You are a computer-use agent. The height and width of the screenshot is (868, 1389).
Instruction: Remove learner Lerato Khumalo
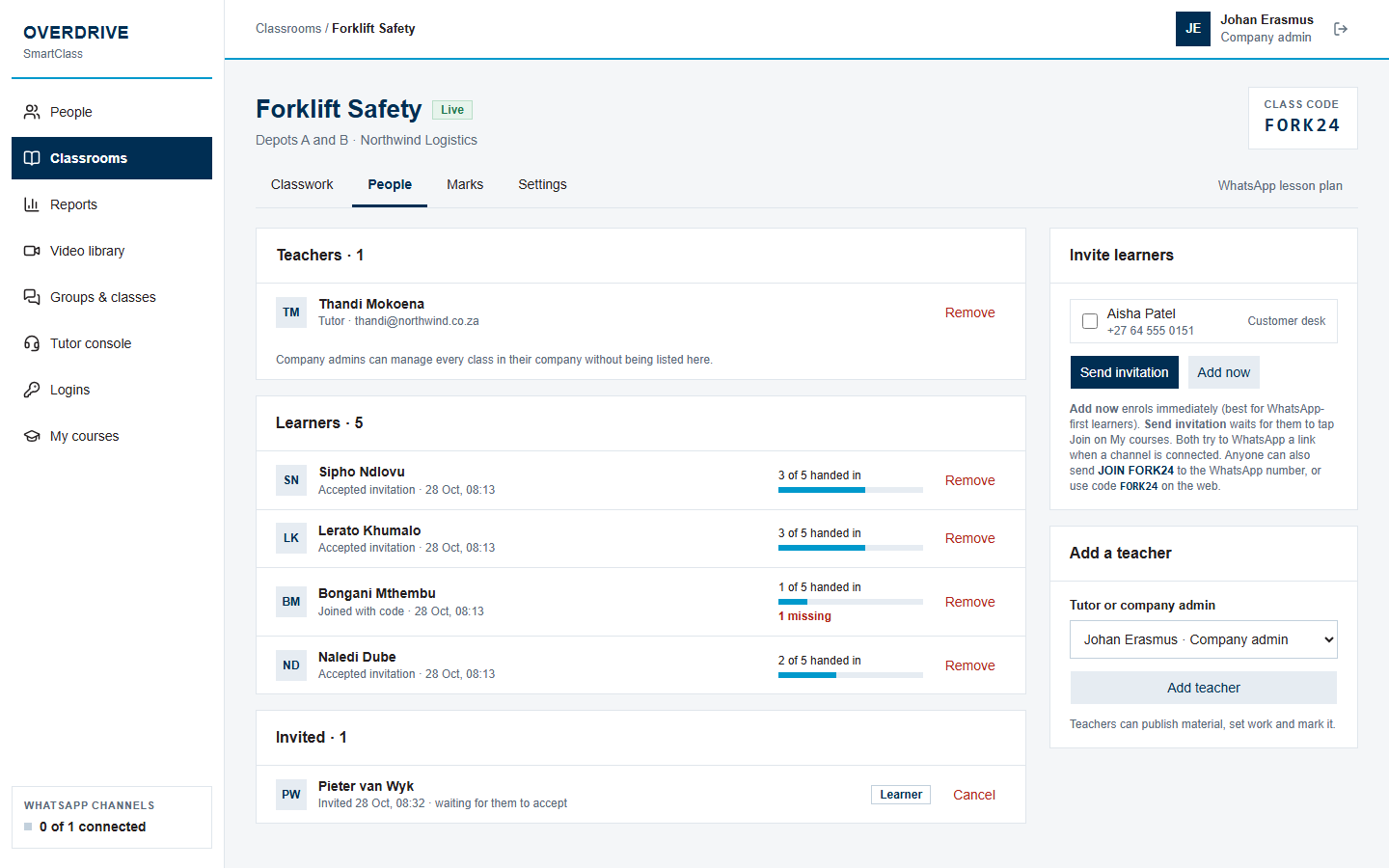coord(969,538)
